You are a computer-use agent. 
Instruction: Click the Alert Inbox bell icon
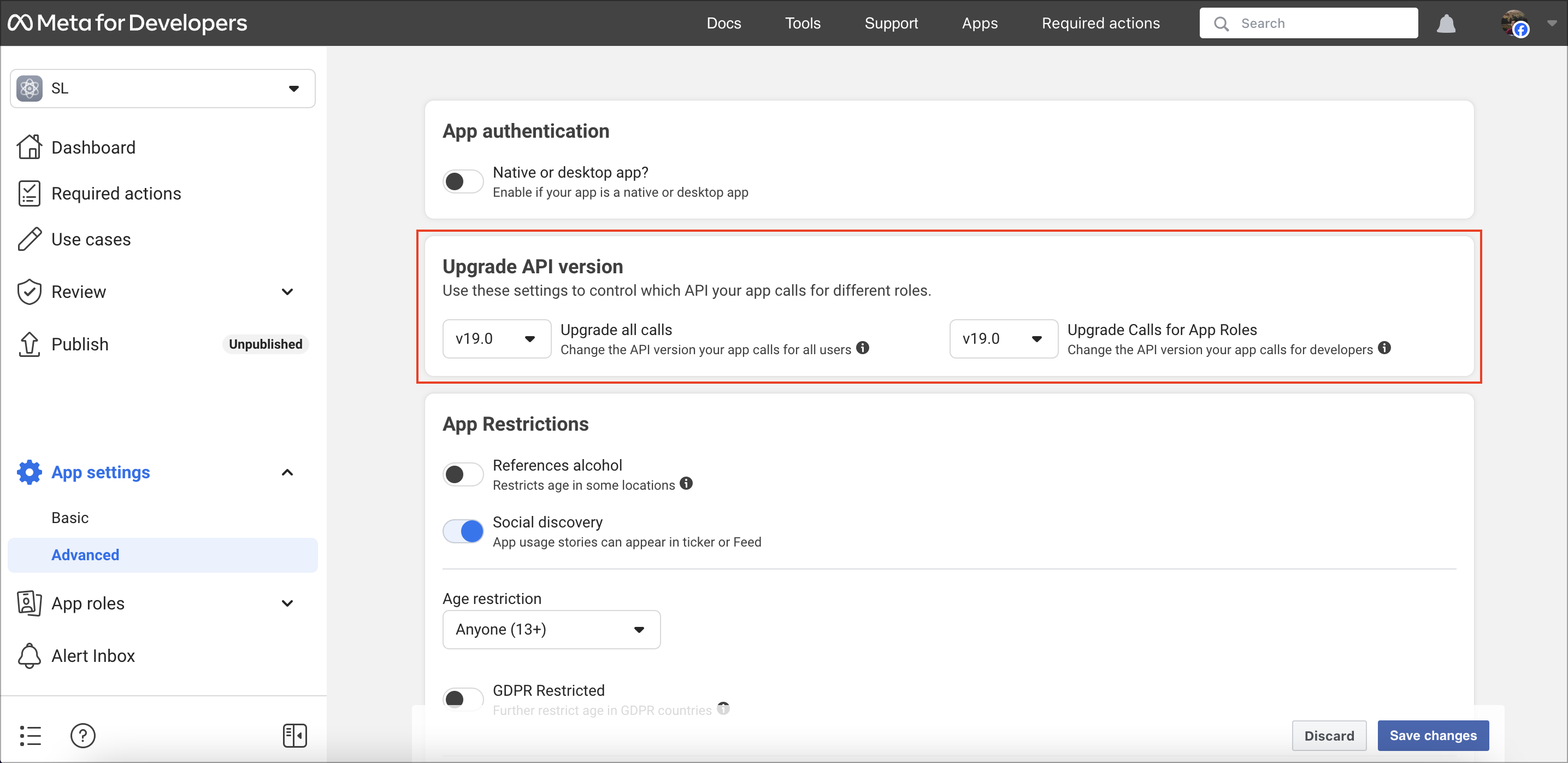[x=29, y=655]
